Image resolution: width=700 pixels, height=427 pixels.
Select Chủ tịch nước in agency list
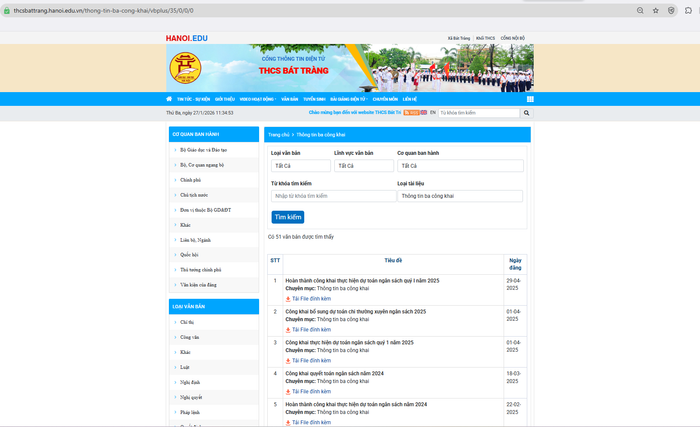tap(194, 195)
